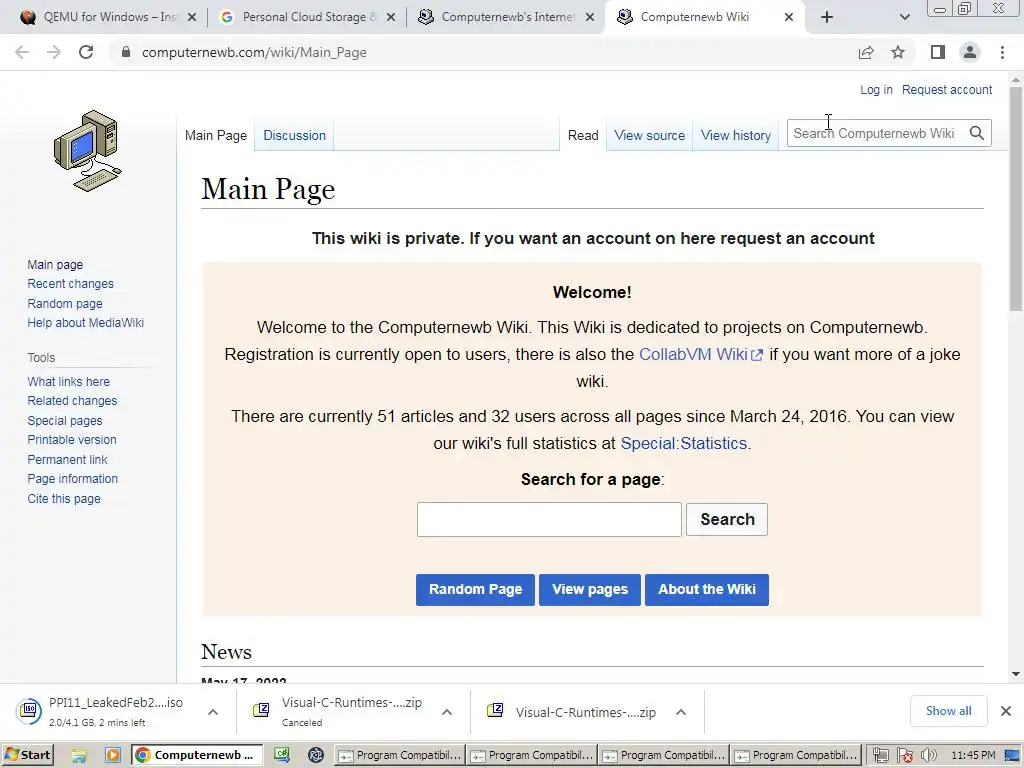Open the browser side panel icon
The width and height of the screenshot is (1024, 768).
[938, 52]
